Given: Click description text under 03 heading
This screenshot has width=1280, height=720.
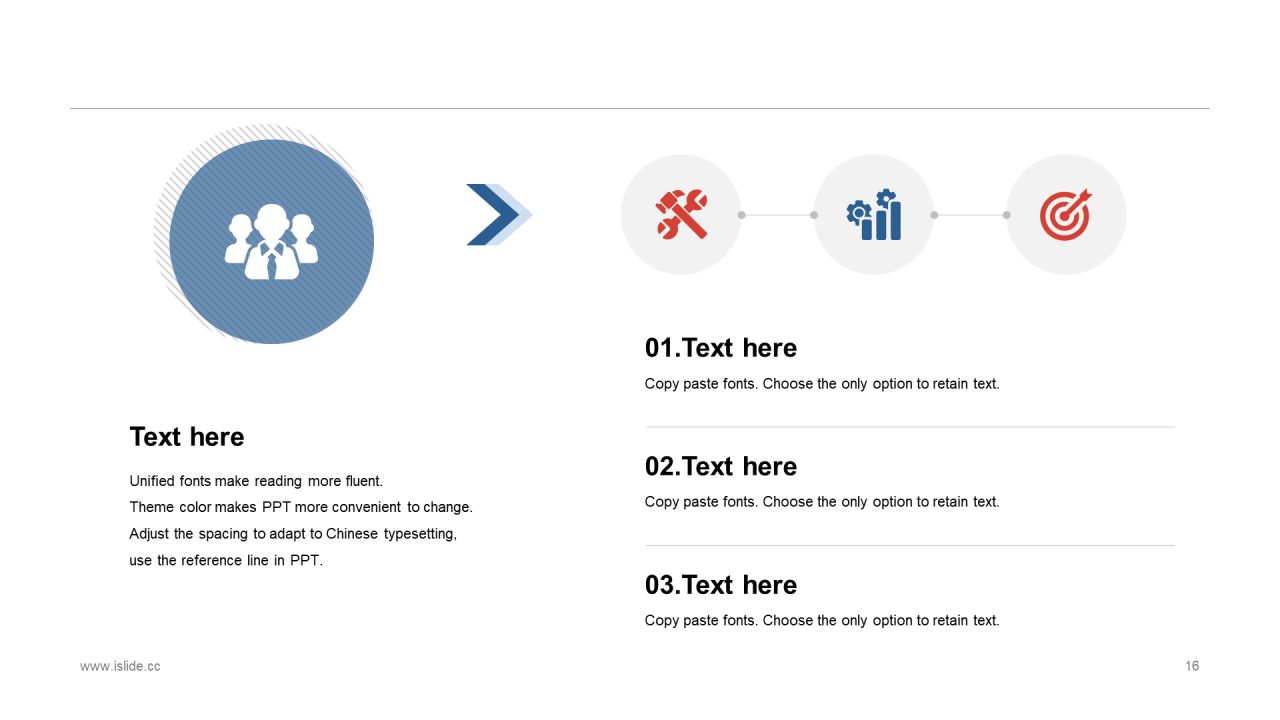Looking at the screenshot, I should coord(822,621).
